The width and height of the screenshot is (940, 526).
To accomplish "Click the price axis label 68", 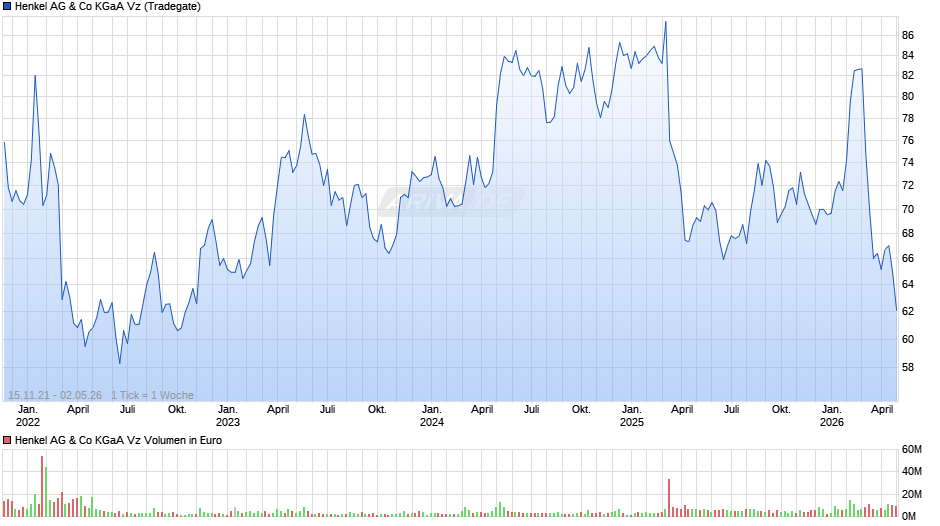I will coord(908,233).
